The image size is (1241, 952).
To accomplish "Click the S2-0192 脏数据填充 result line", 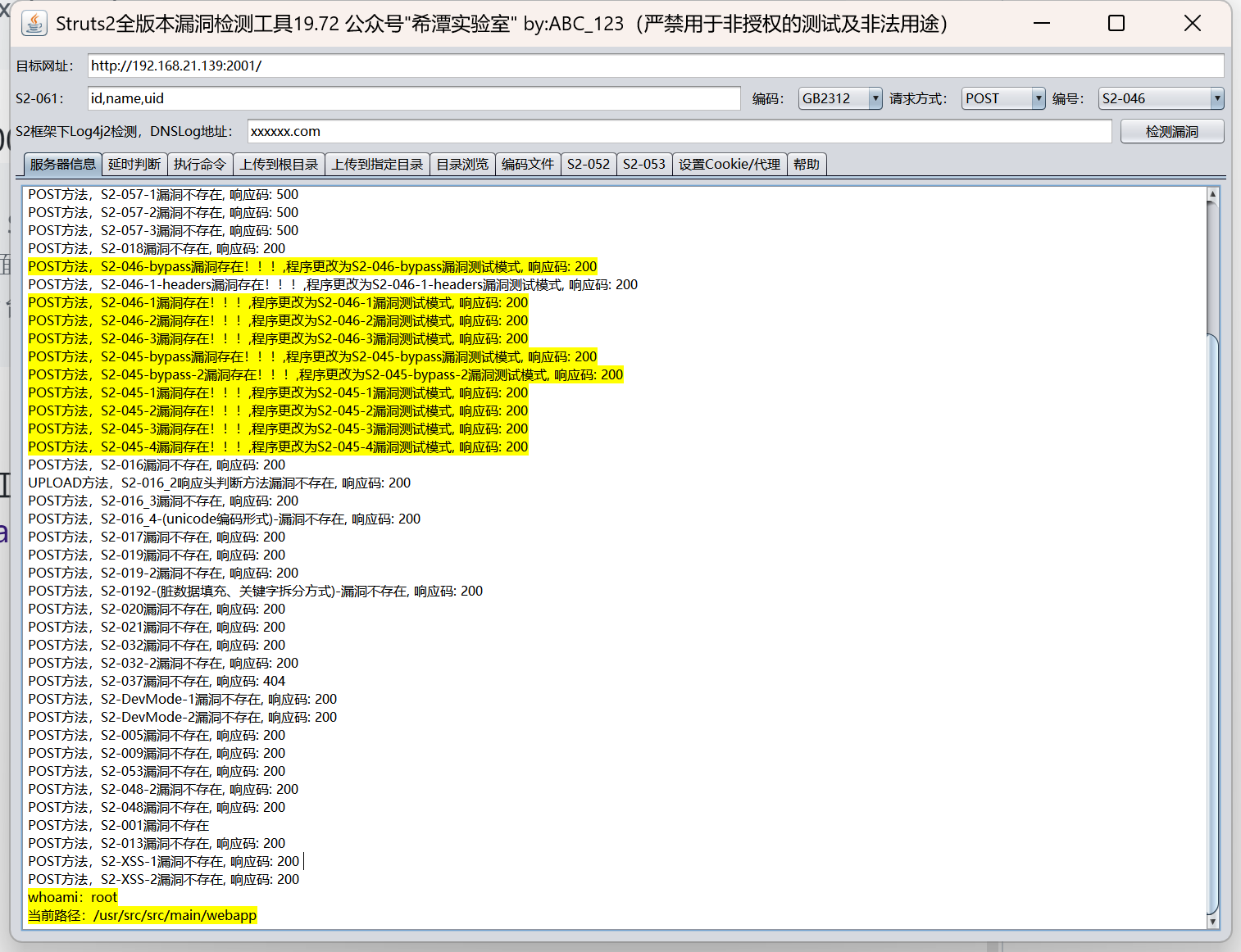I will 256,591.
